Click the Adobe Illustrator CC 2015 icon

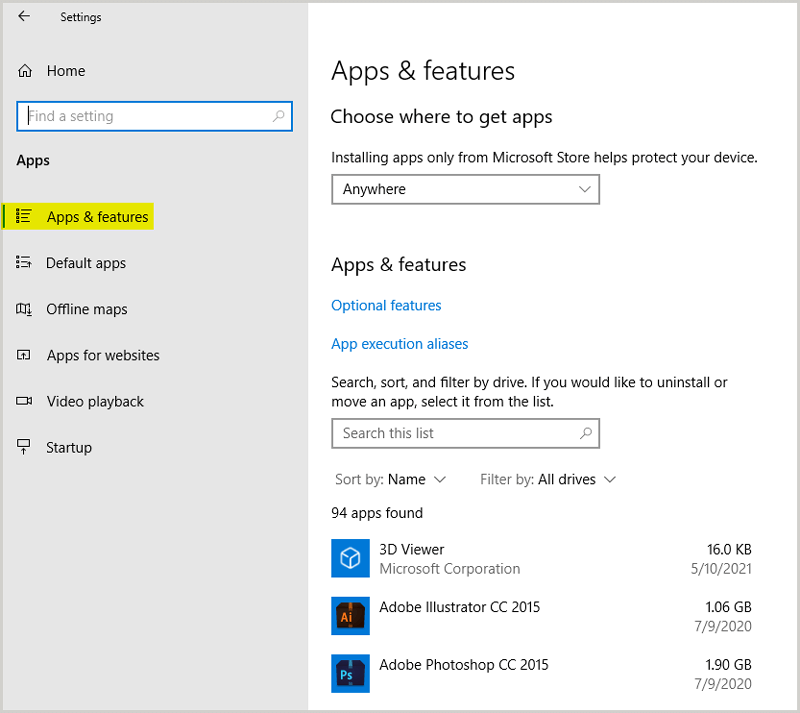click(350, 616)
